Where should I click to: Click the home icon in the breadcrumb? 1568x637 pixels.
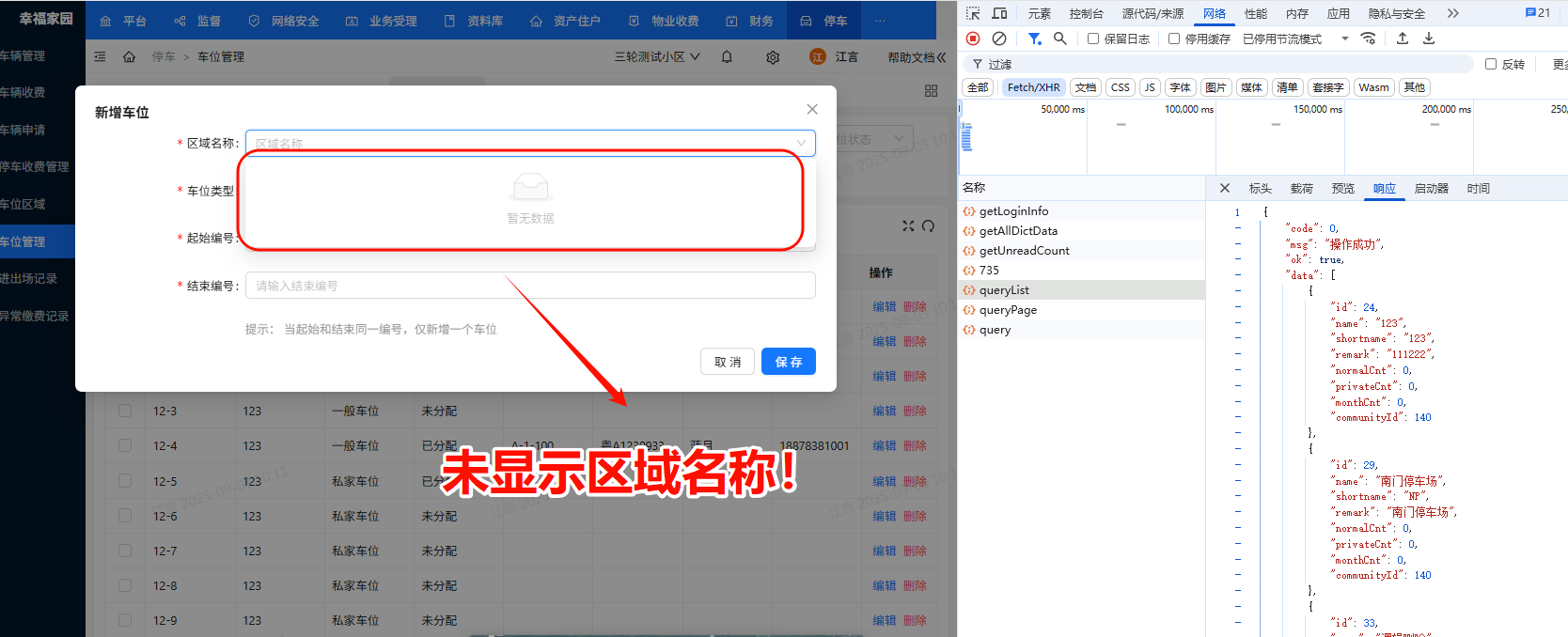130,57
